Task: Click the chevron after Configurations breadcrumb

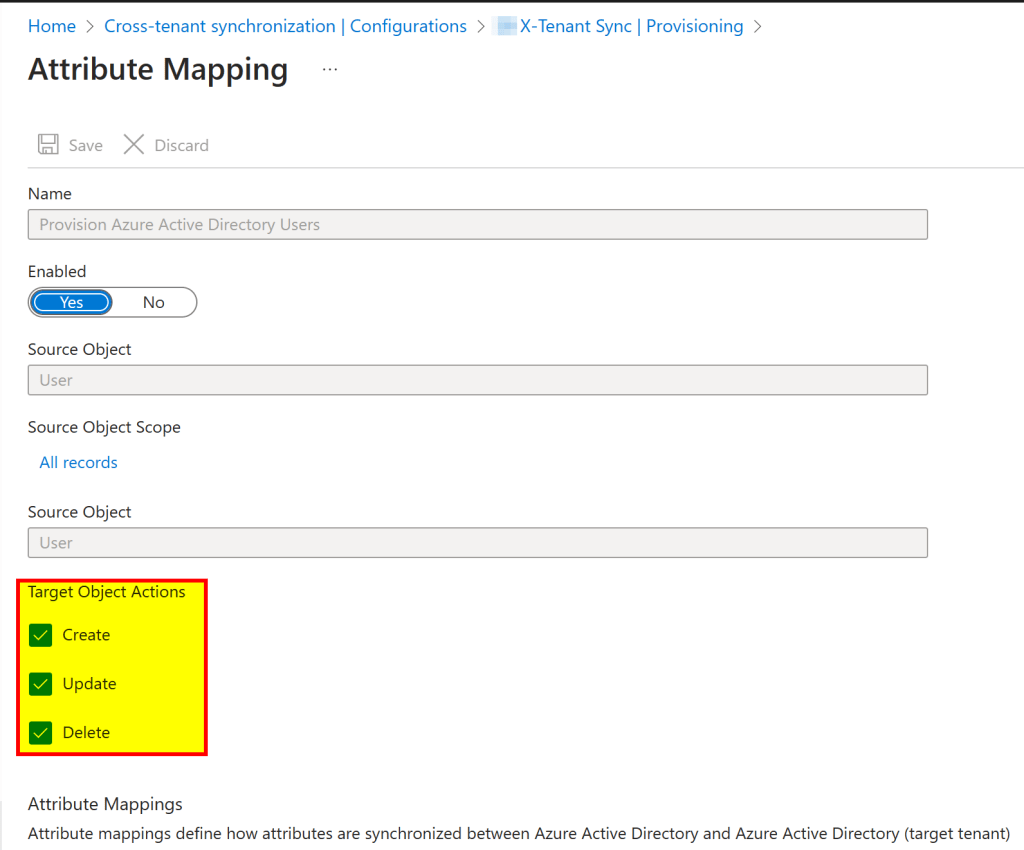Action: point(481,27)
